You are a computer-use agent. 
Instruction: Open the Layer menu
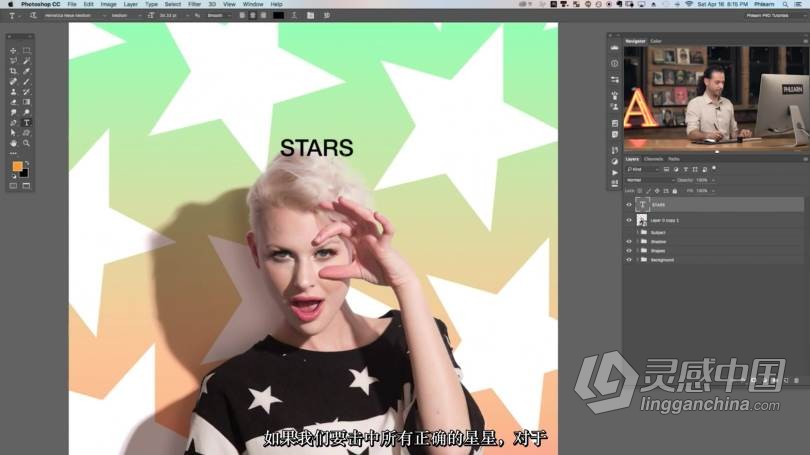pos(130,4)
